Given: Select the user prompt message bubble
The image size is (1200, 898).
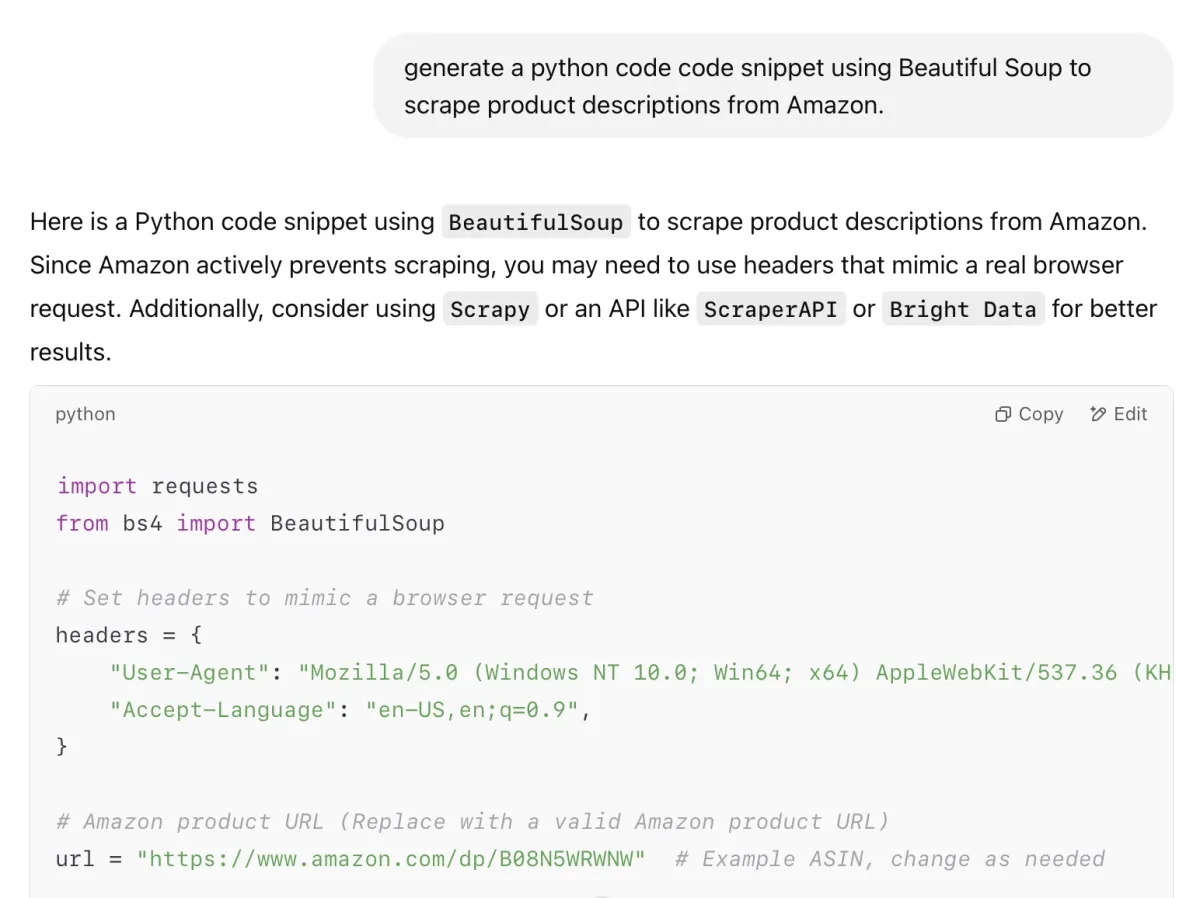Looking at the screenshot, I should click(773, 86).
